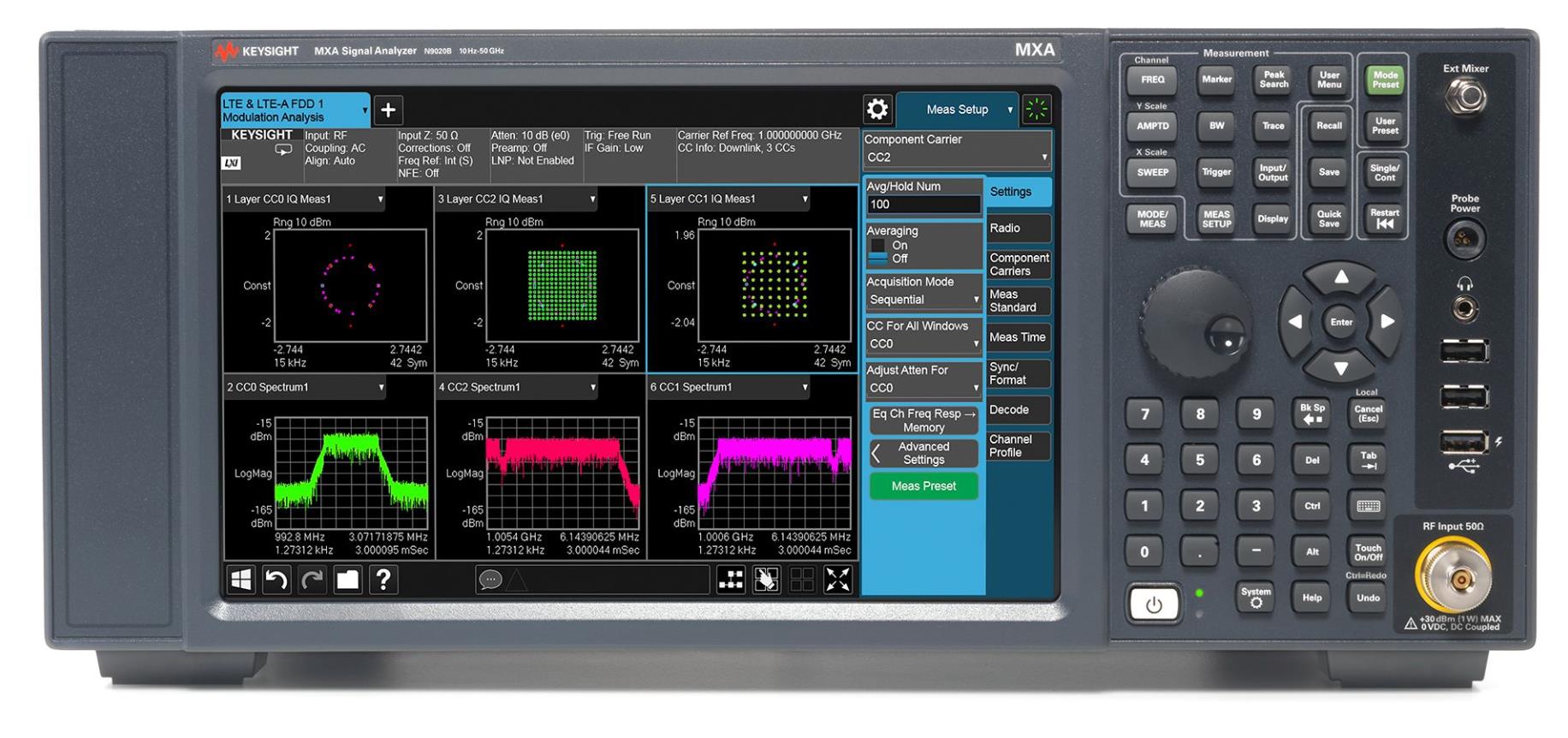
Task: Click the Avg/Hold Num input field
Action: [923, 205]
